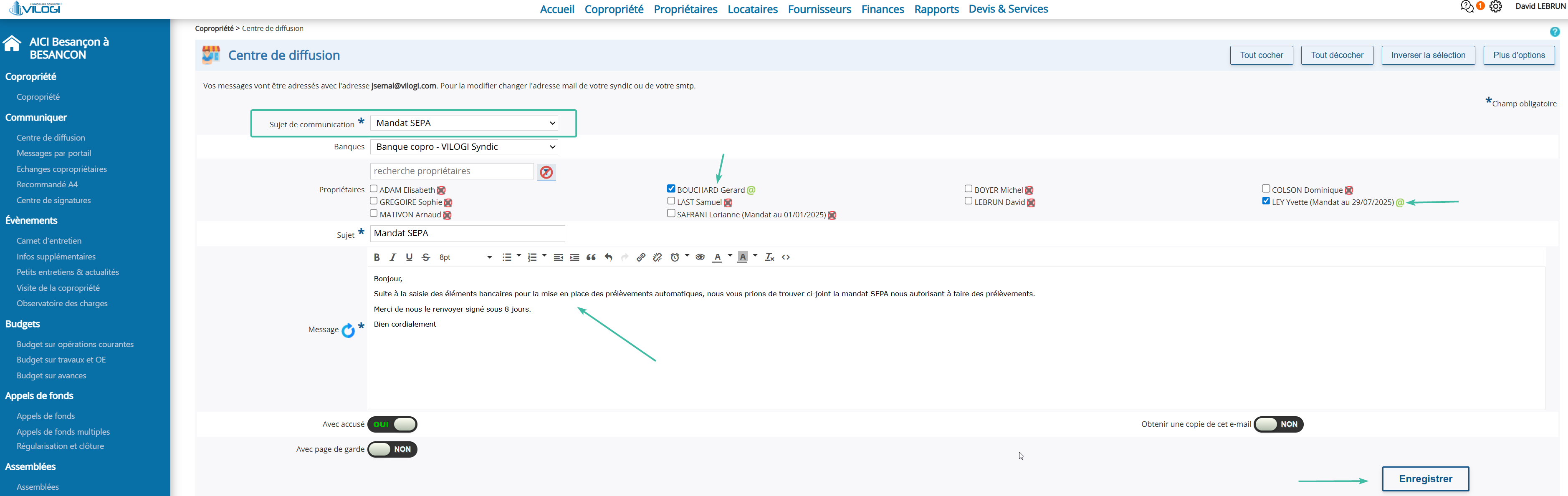Reset message with blue refresh icon

pyautogui.click(x=348, y=330)
